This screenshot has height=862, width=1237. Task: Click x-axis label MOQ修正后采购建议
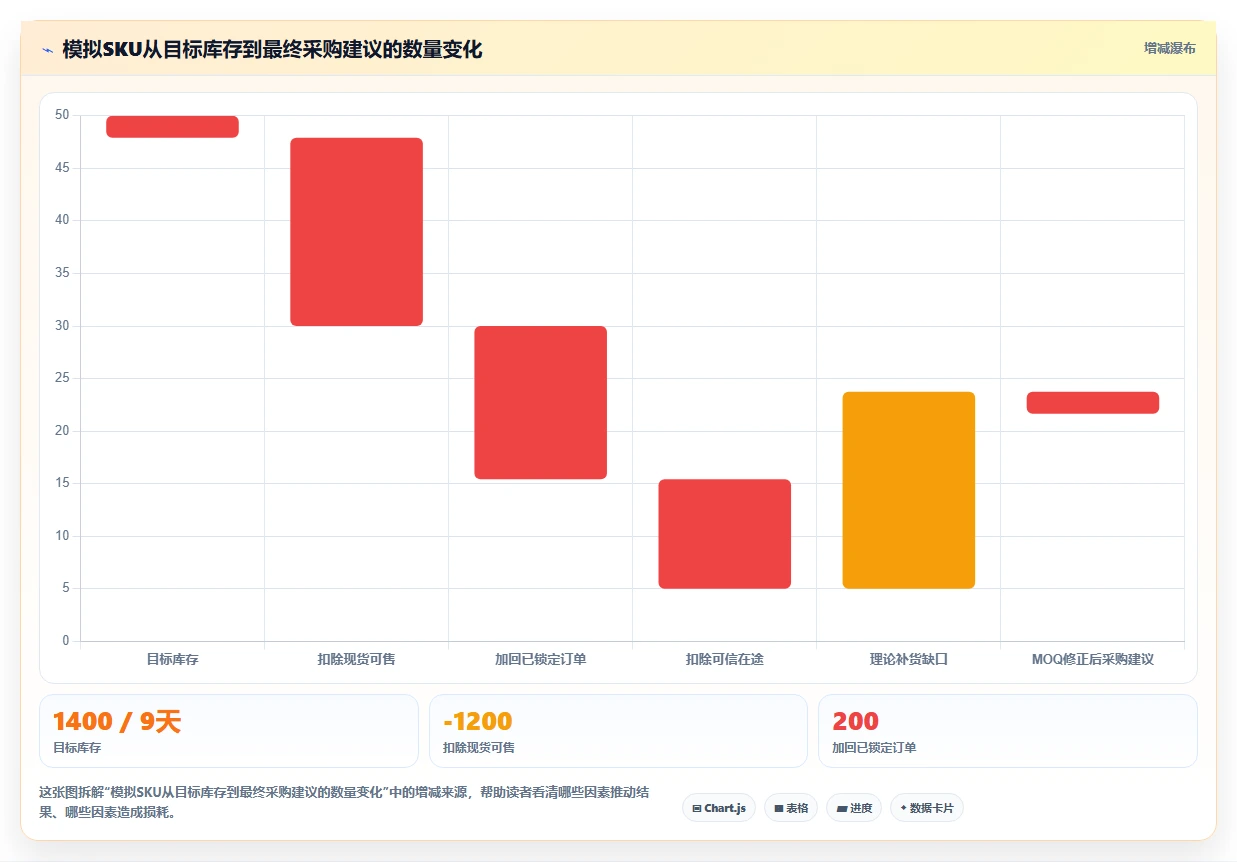pyautogui.click(x=1092, y=660)
